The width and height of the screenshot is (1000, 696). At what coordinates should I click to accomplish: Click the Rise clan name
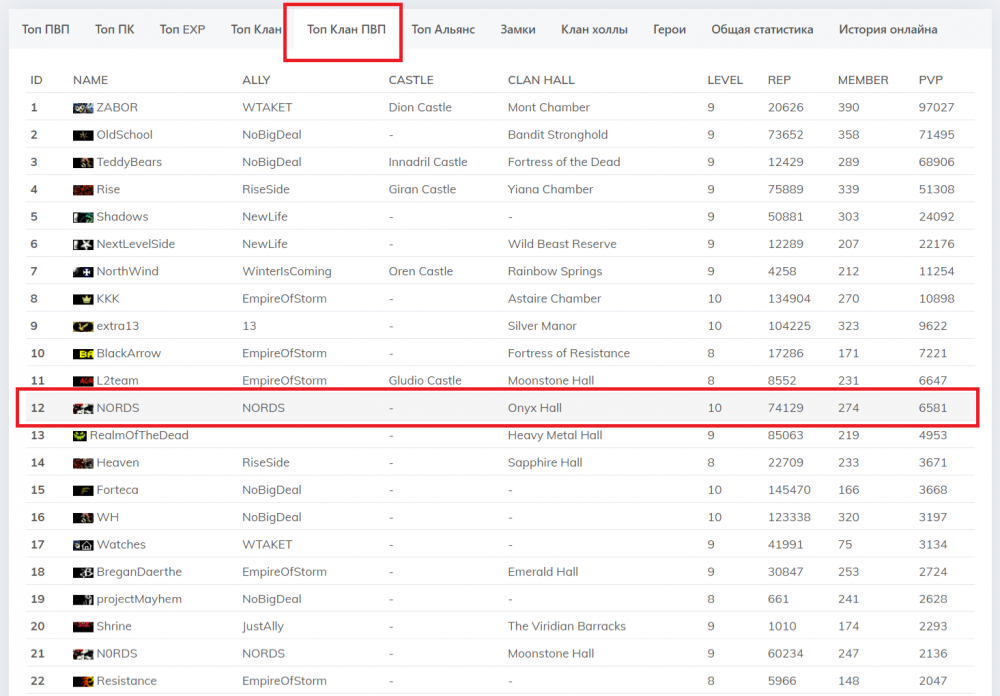point(108,190)
